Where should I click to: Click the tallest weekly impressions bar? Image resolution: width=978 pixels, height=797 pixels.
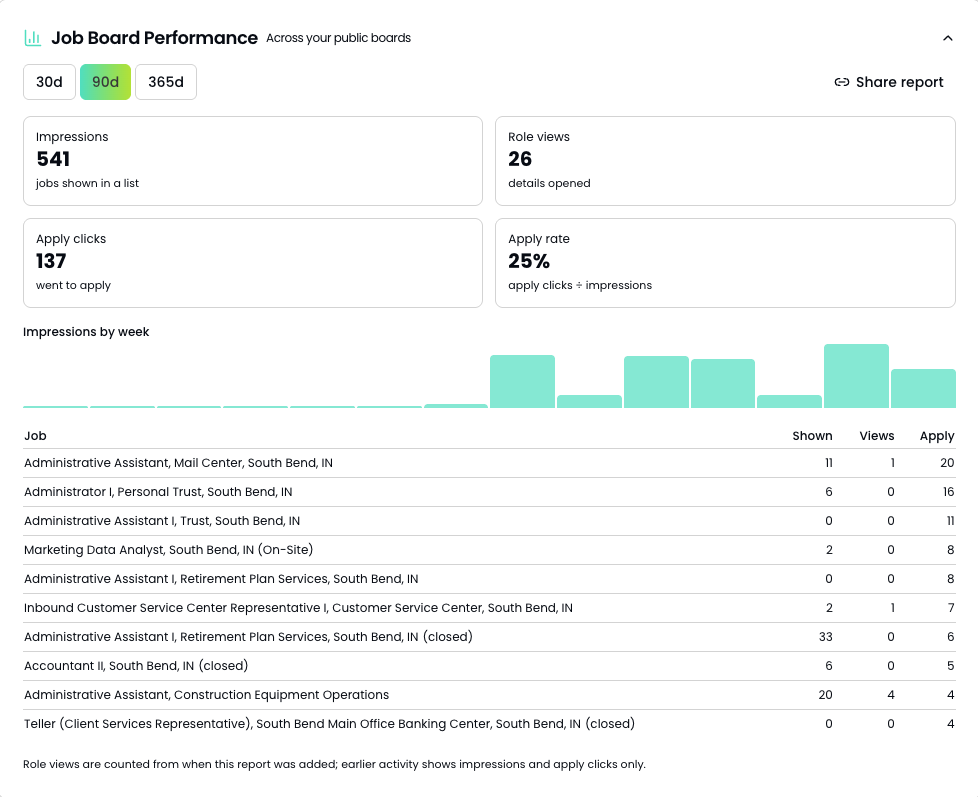[856, 376]
